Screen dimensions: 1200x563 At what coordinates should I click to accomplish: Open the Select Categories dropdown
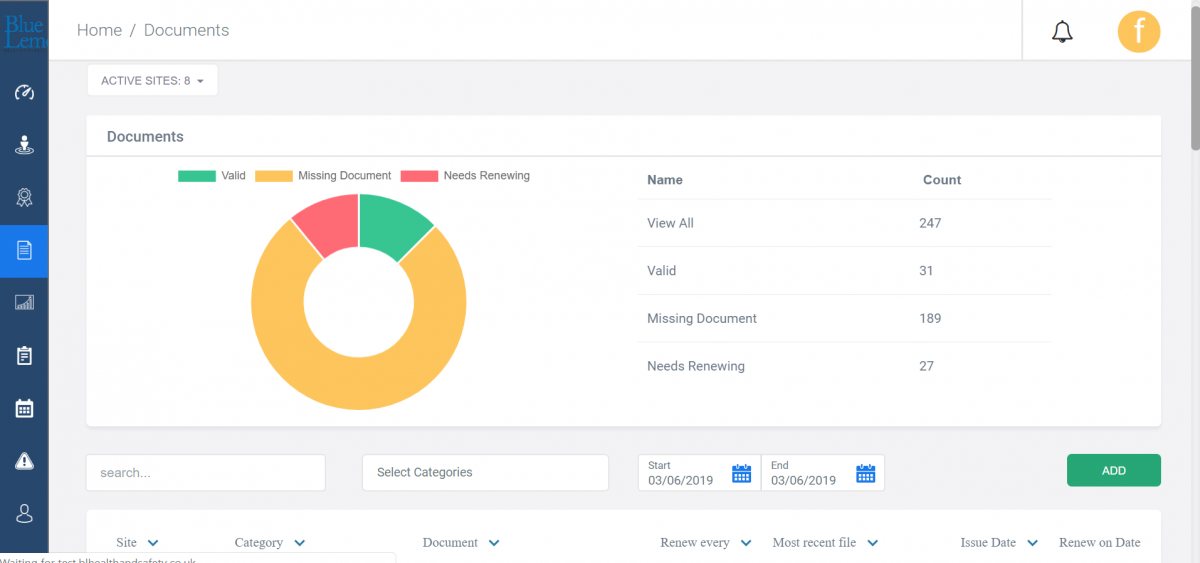click(x=485, y=473)
